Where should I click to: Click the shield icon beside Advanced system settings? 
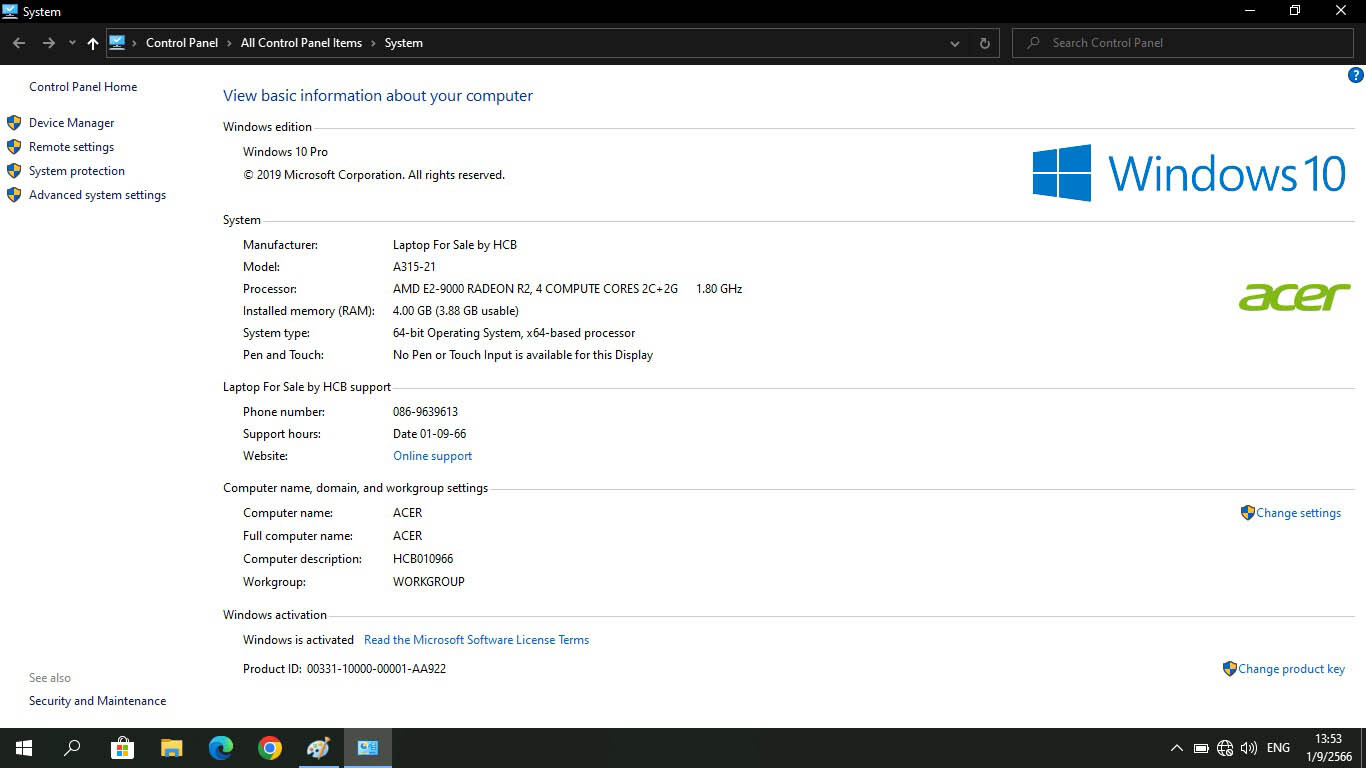coord(14,195)
